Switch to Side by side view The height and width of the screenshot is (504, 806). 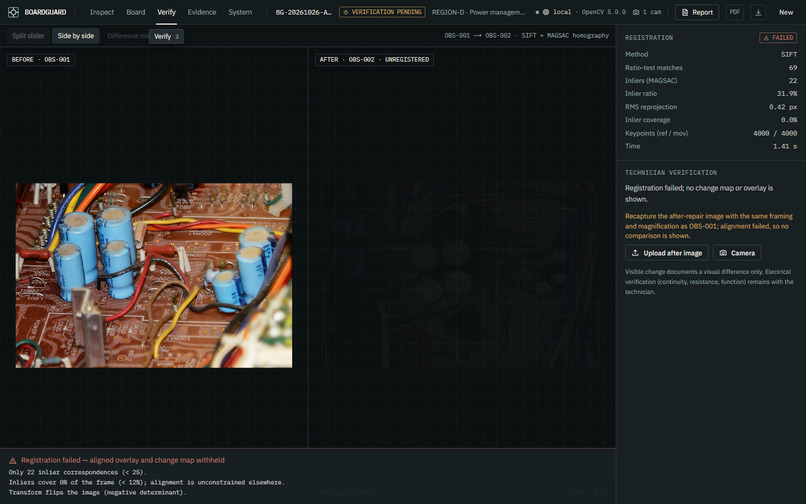(x=76, y=35)
